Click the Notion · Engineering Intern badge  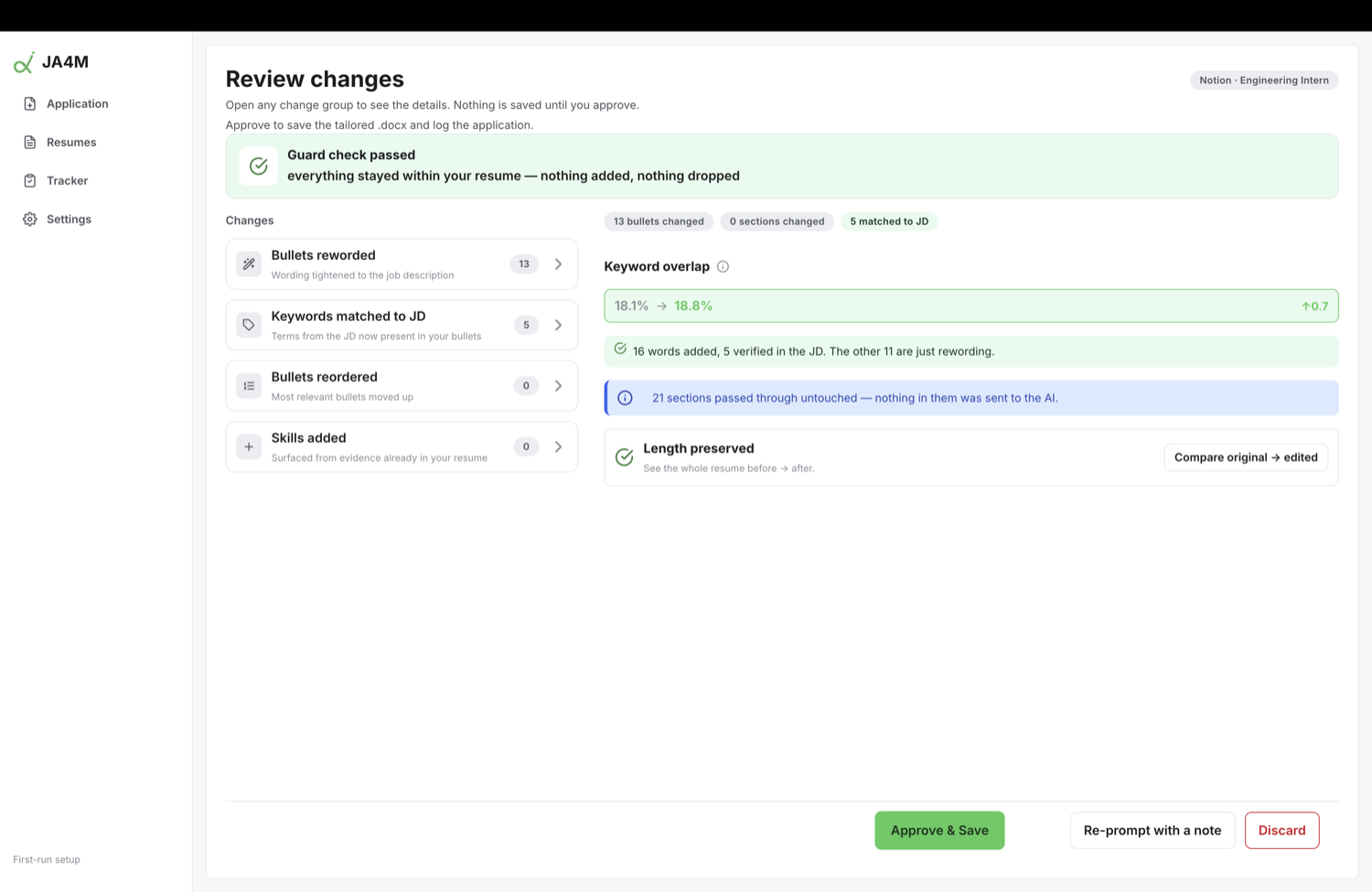[x=1264, y=81]
